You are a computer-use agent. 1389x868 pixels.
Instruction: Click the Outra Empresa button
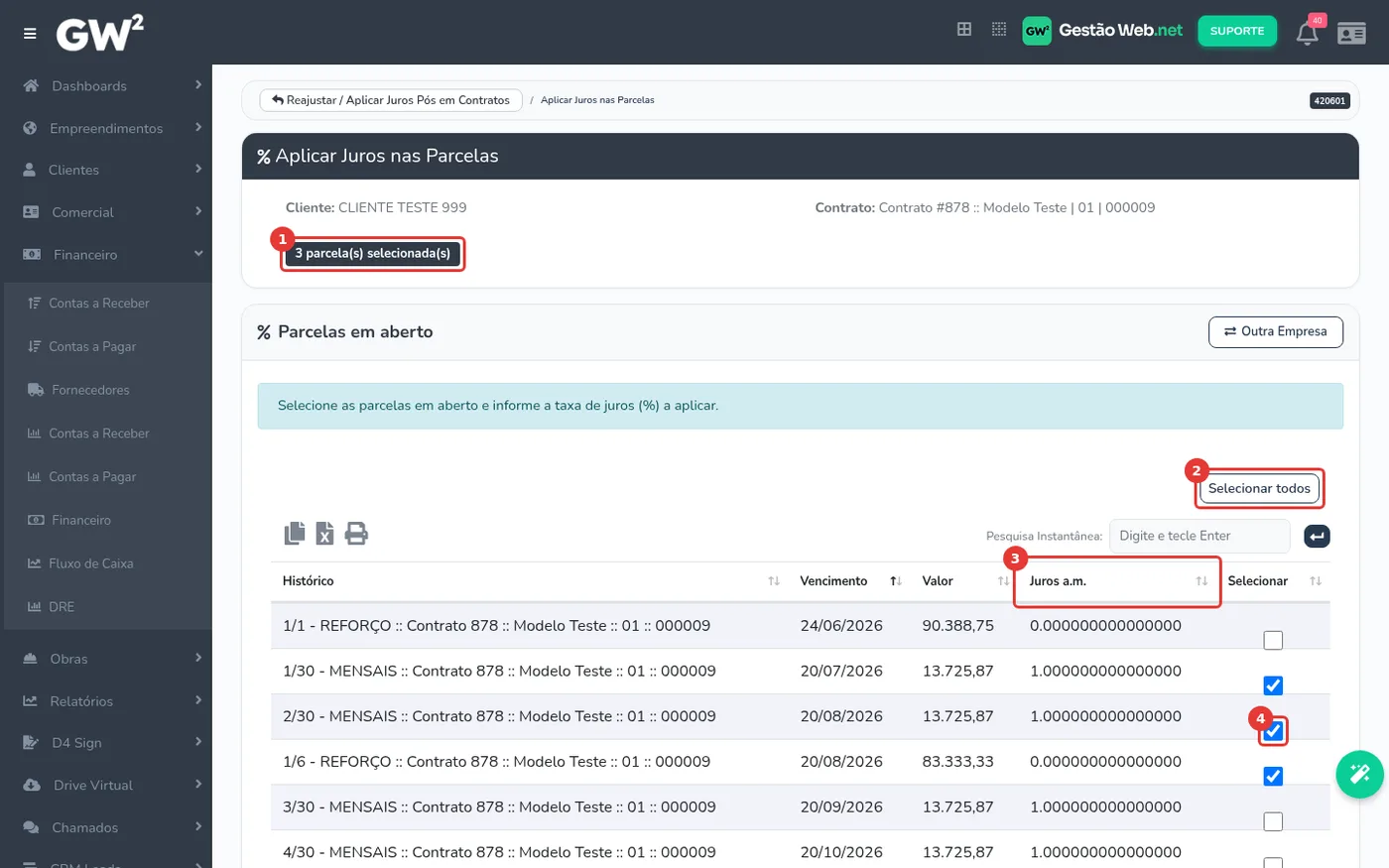(x=1276, y=331)
